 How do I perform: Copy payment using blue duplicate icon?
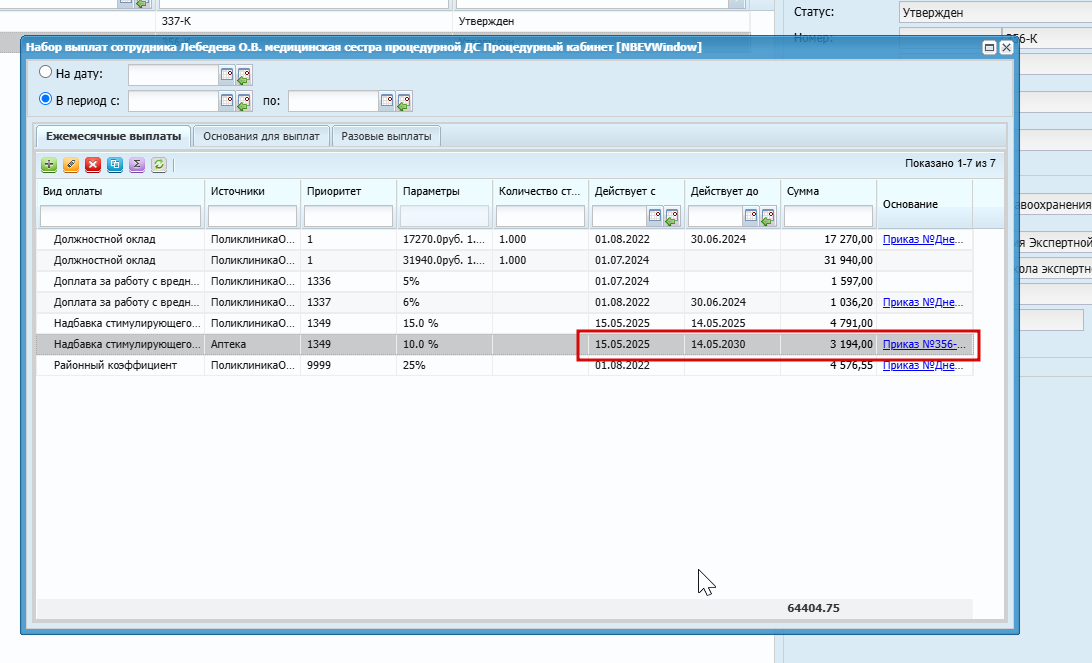(x=115, y=164)
